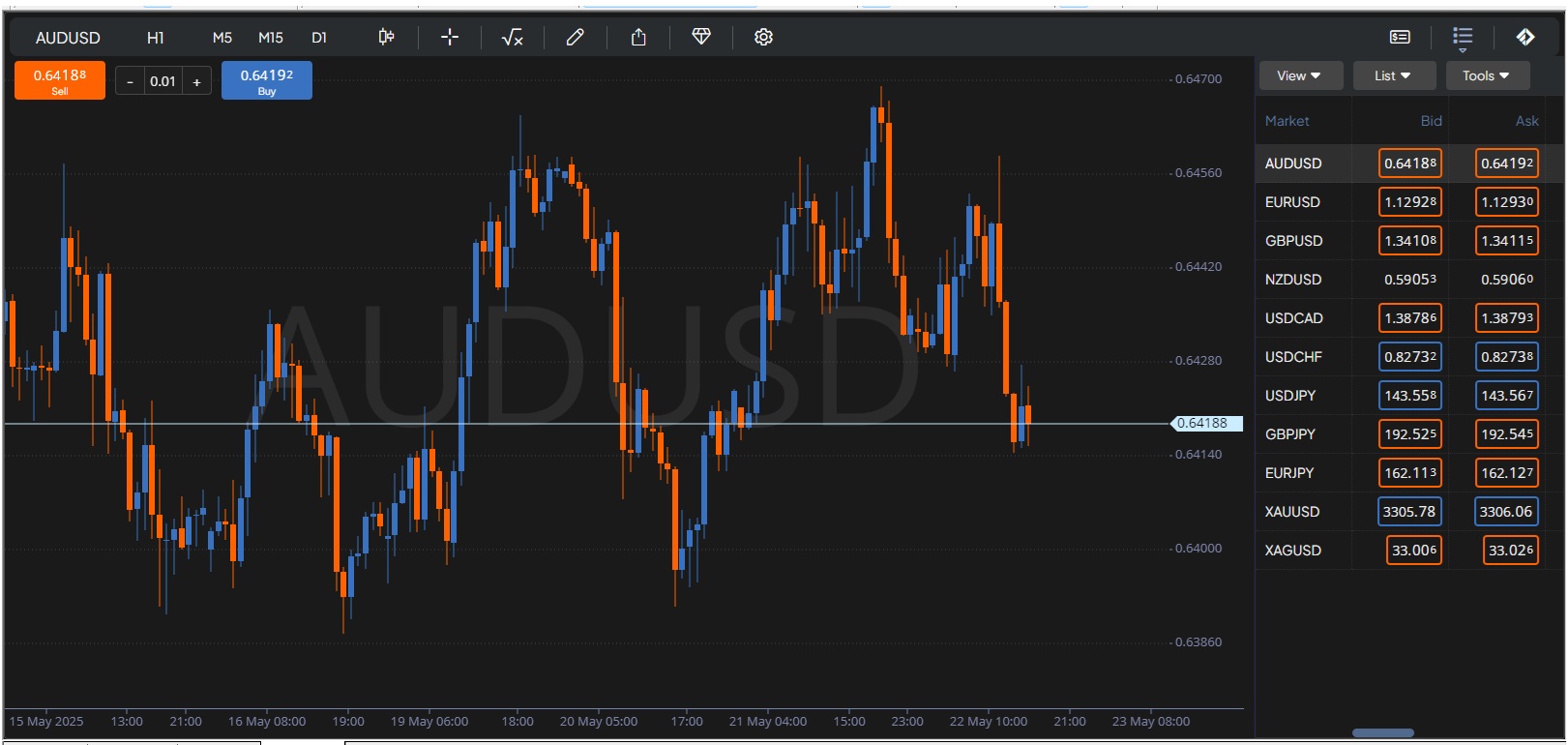Switch to the M5 timeframe
This screenshot has height=745, width=1568.
click(222, 38)
